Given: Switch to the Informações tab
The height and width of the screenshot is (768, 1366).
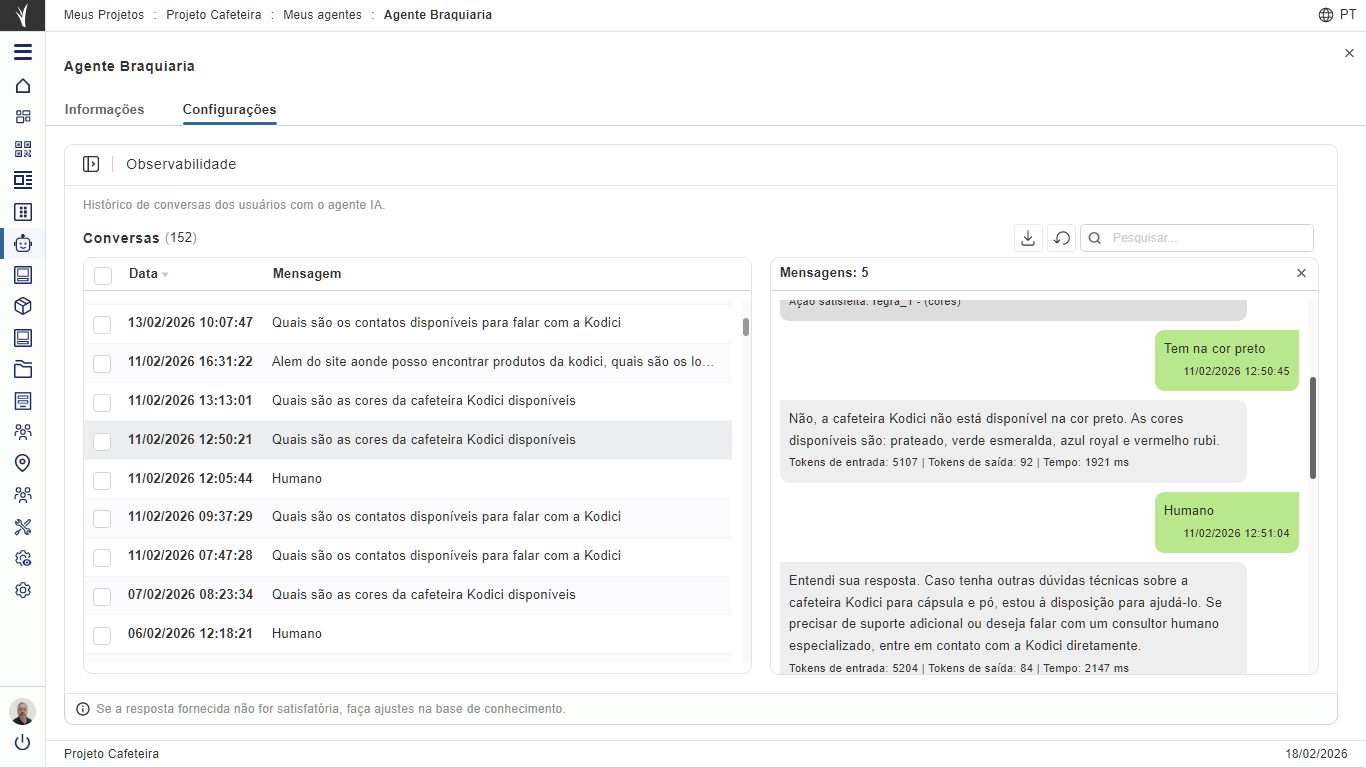Looking at the screenshot, I should [105, 110].
